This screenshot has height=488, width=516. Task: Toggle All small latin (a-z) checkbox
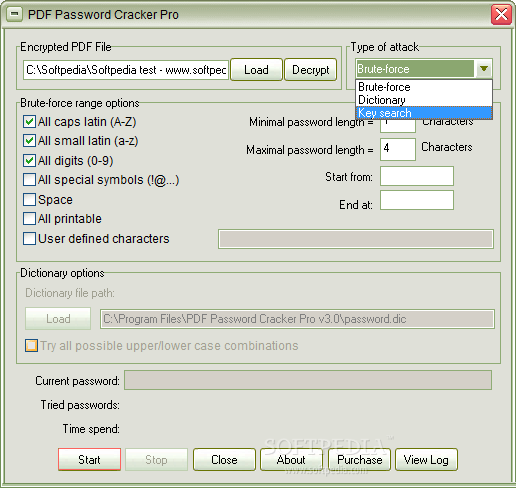(x=29, y=141)
